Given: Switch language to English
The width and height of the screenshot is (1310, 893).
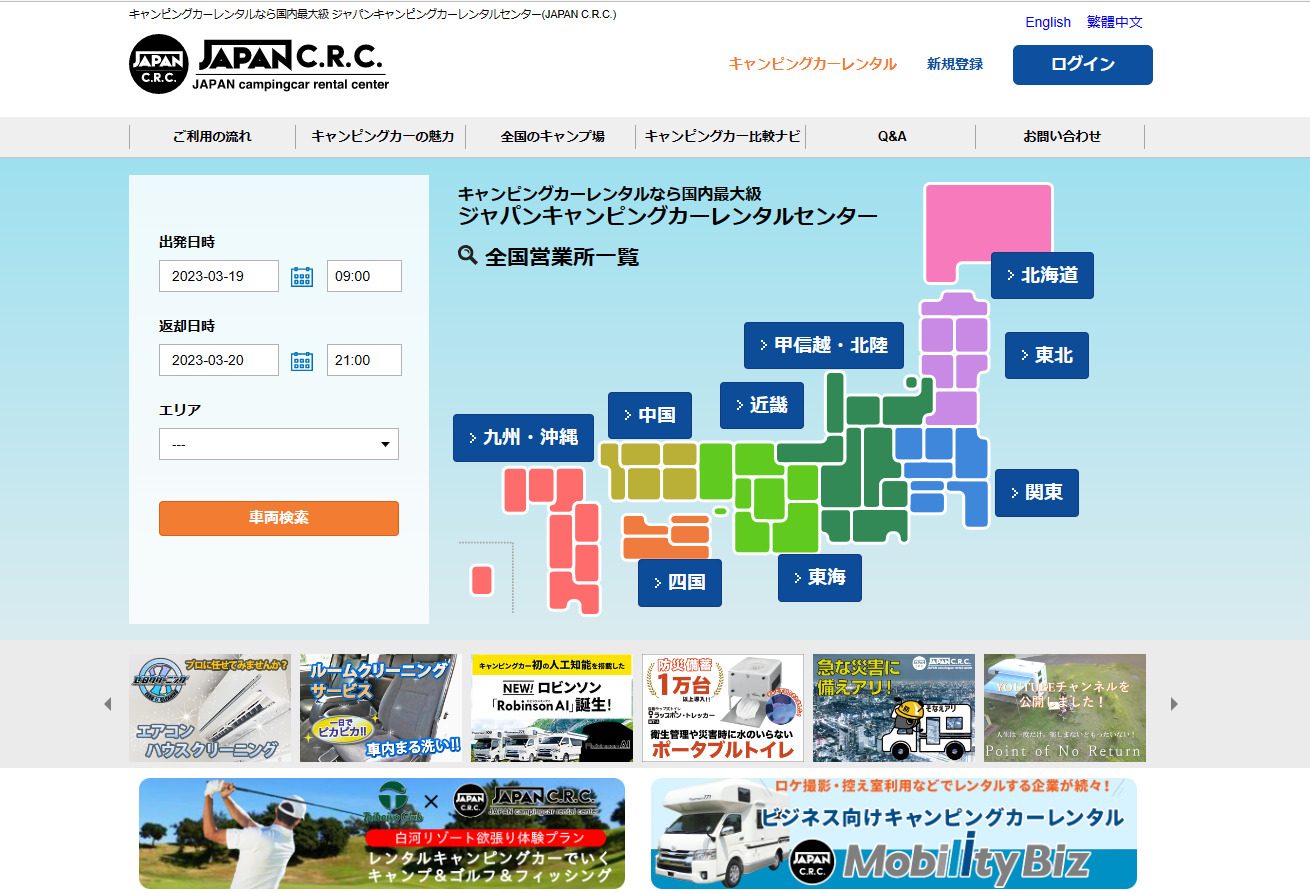Looking at the screenshot, I should point(1048,22).
